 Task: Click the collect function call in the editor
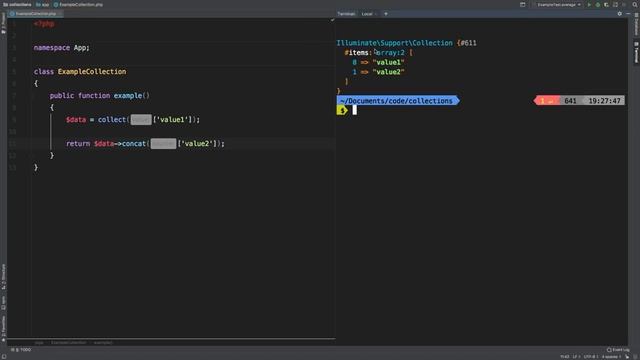[111, 120]
